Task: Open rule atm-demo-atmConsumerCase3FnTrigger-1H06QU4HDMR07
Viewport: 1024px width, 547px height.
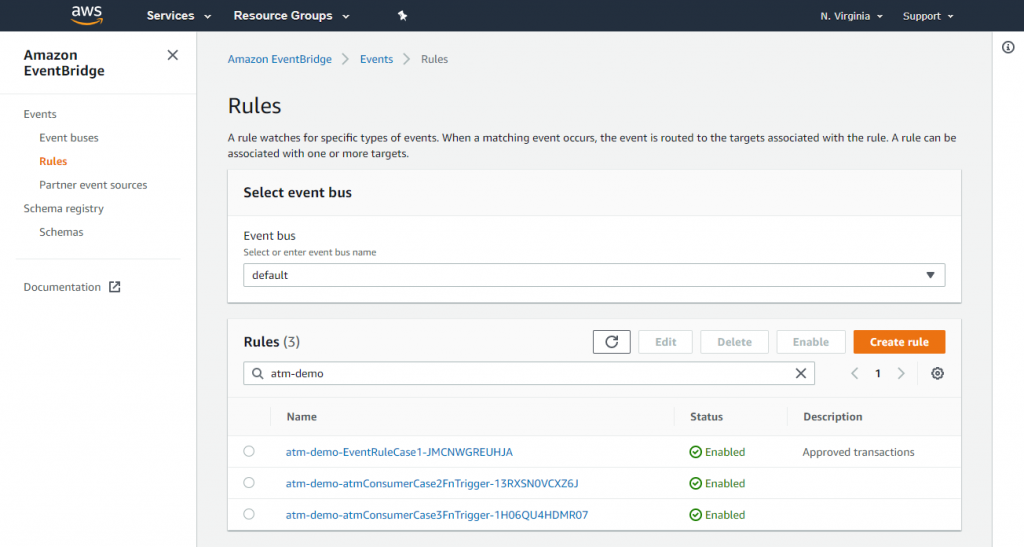Action: pyautogui.click(x=437, y=515)
